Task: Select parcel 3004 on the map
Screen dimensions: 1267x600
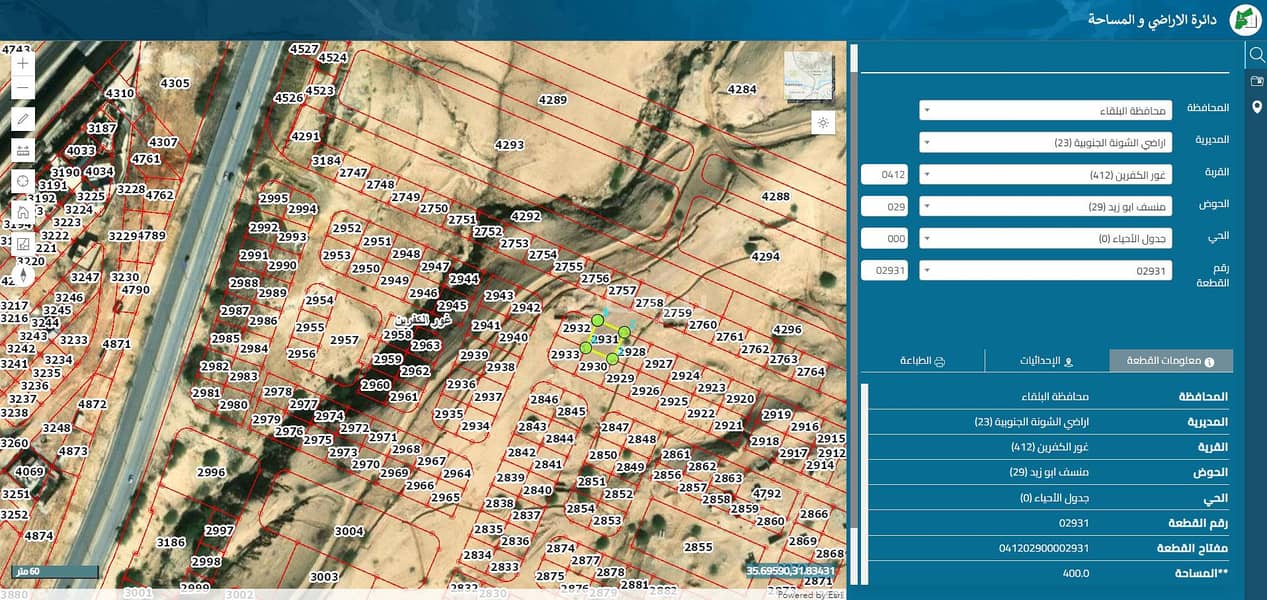Action: tap(349, 531)
